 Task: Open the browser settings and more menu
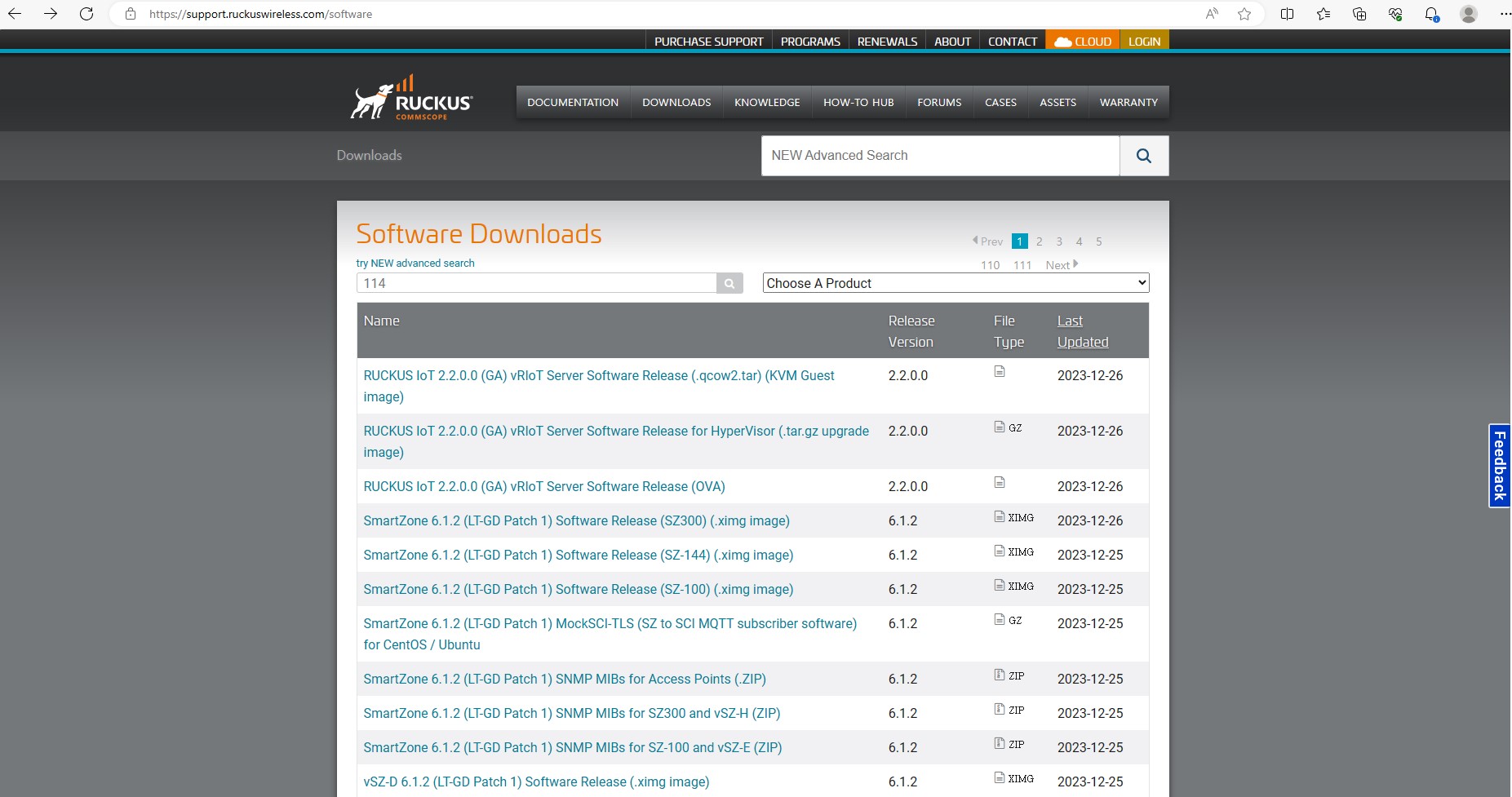[x=1505, y=14]
